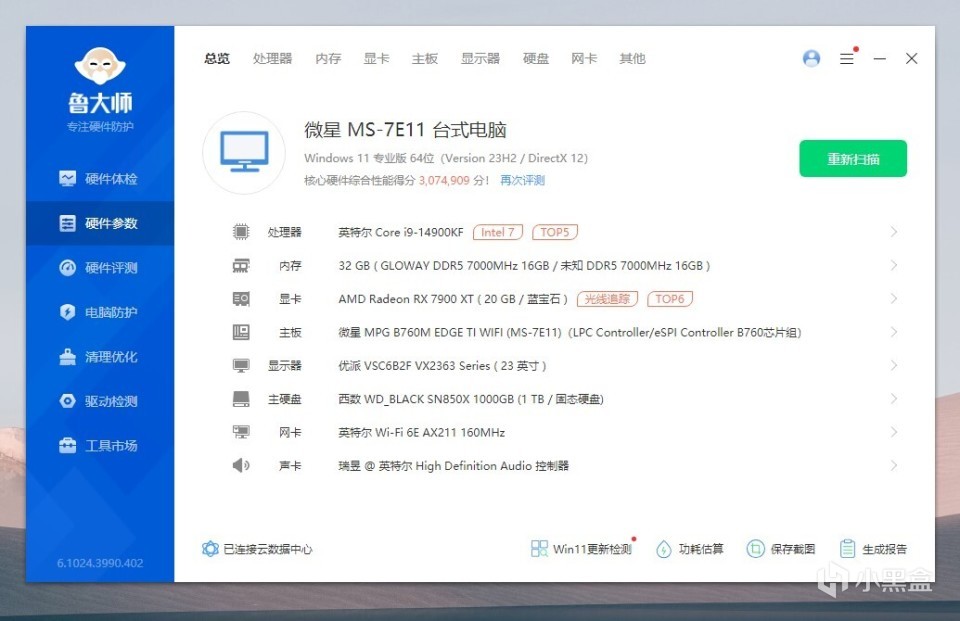Click 微星 MPG B760M EDGE TI WIFI text
Screen dimensions: 960x621
pos(569,333)
